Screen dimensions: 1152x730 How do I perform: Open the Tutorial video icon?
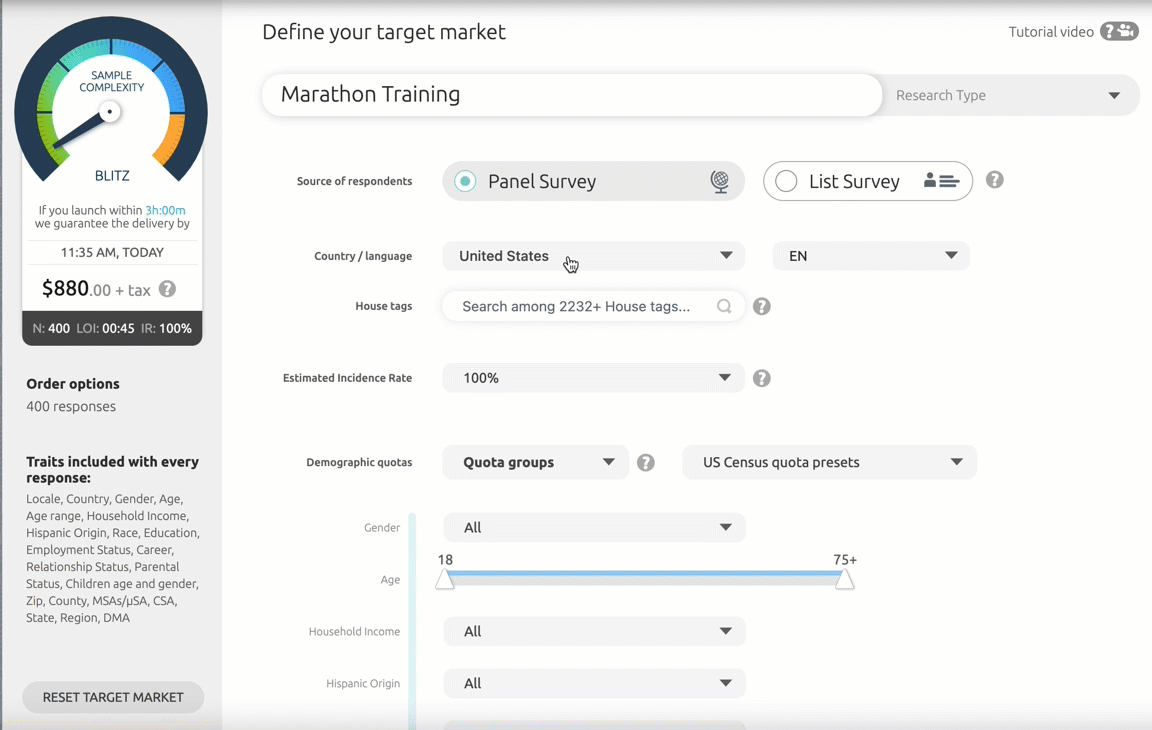coord(1119,31)
